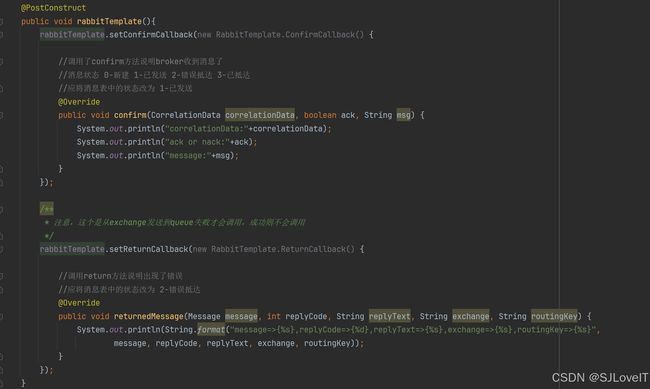Screen dimensions: 650x389
Task: Click the boolean keyword in confirm signature
Action: point(320,115)
